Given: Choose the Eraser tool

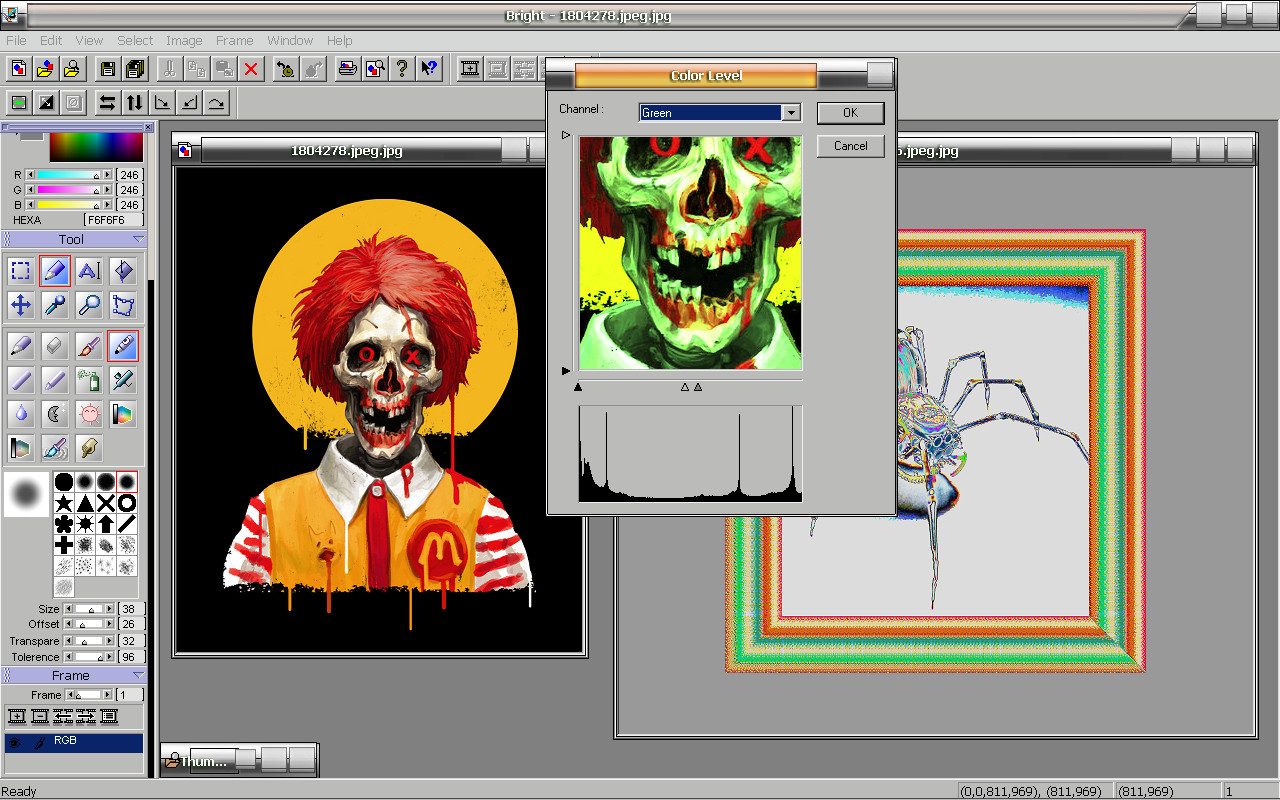Looking at the screenshot, I should tap(55, 346).
